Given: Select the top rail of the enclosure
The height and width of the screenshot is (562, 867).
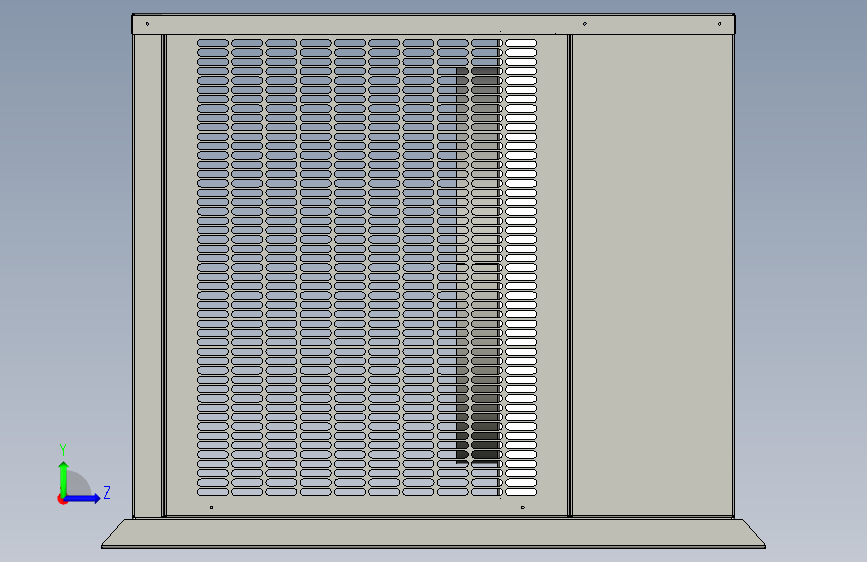Looking at the screenshot, I should (x=434, y=24).
